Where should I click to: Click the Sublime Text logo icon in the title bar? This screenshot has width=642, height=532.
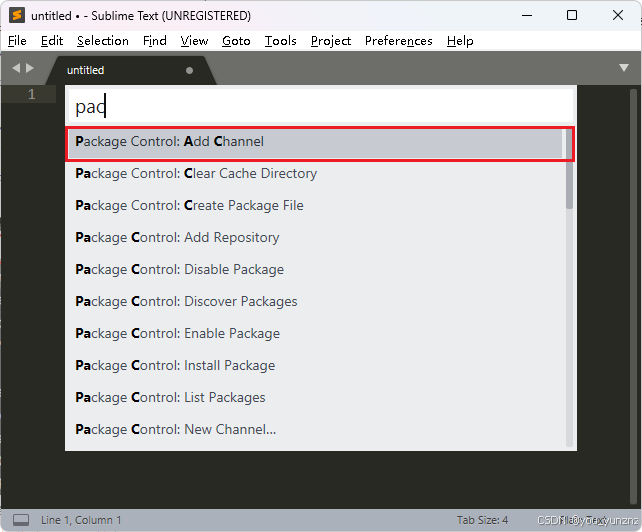tap(17, 16)
